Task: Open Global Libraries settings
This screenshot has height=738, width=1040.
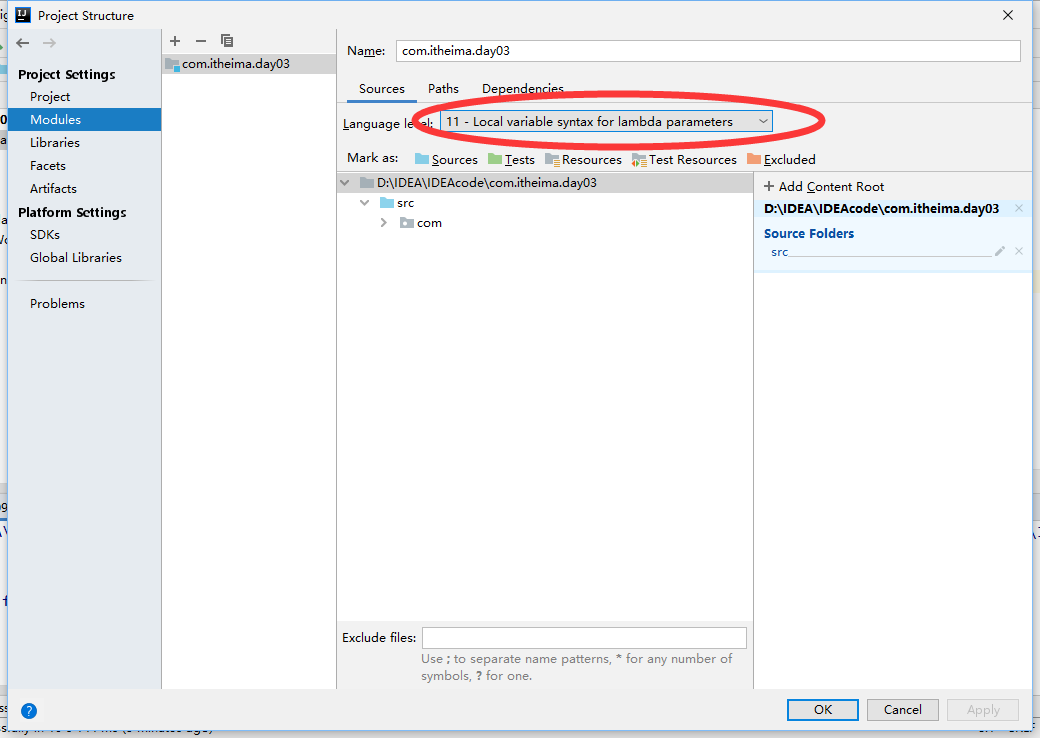Action: coord(76,257)
